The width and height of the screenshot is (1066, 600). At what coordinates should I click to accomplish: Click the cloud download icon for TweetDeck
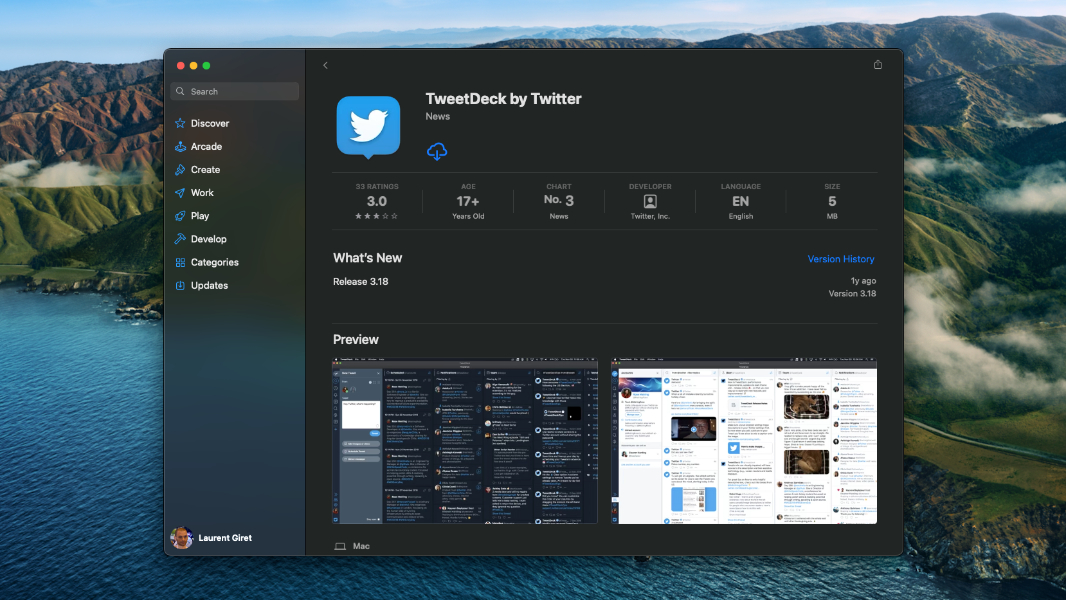click(437, 152)
